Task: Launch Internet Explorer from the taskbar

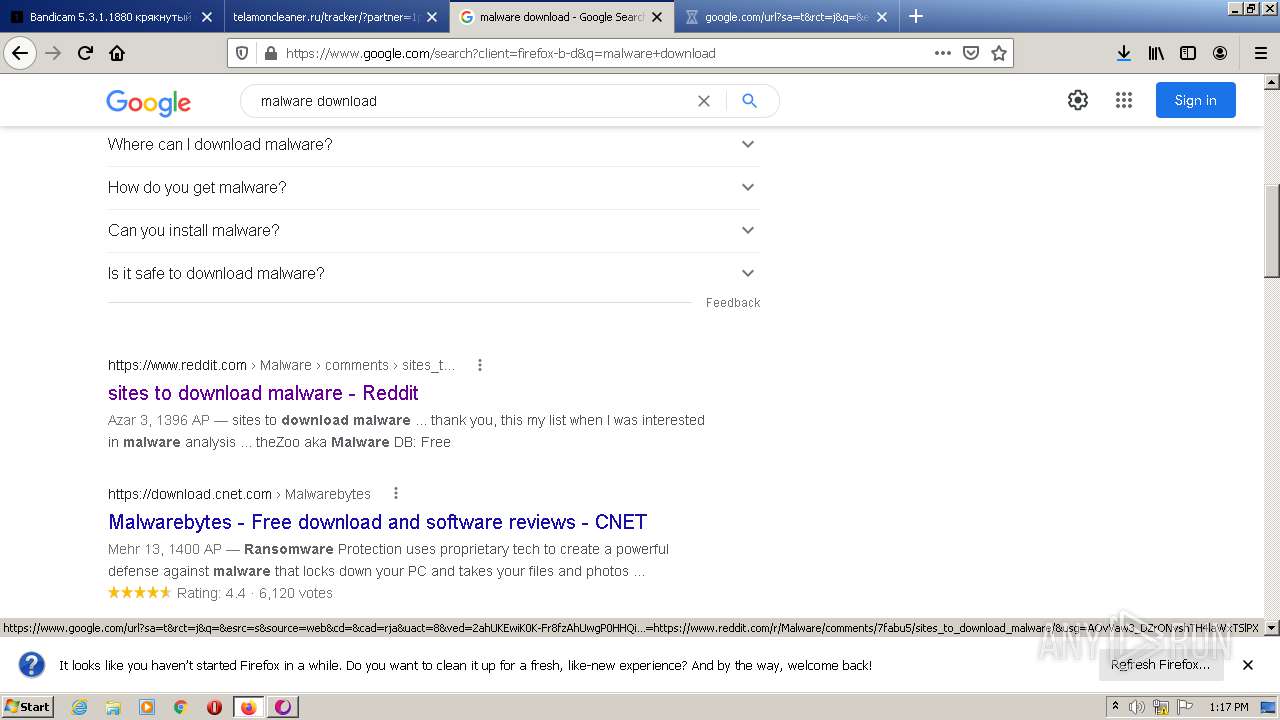Action: [79, 707]
